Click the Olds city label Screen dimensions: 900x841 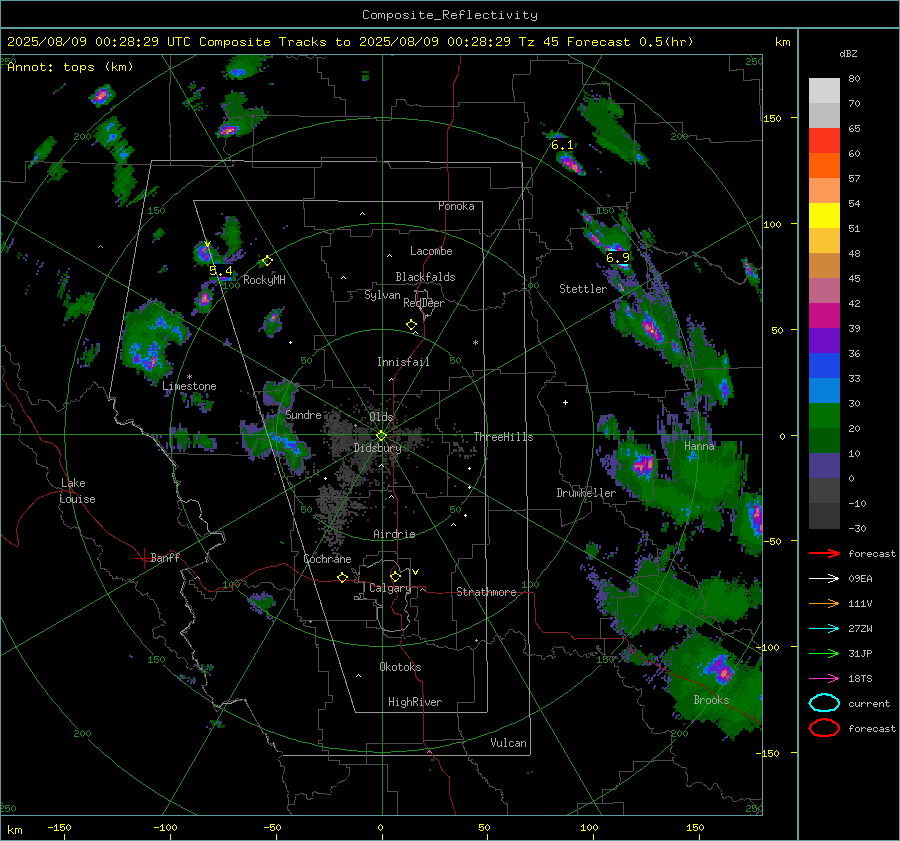tap(381, 417)
